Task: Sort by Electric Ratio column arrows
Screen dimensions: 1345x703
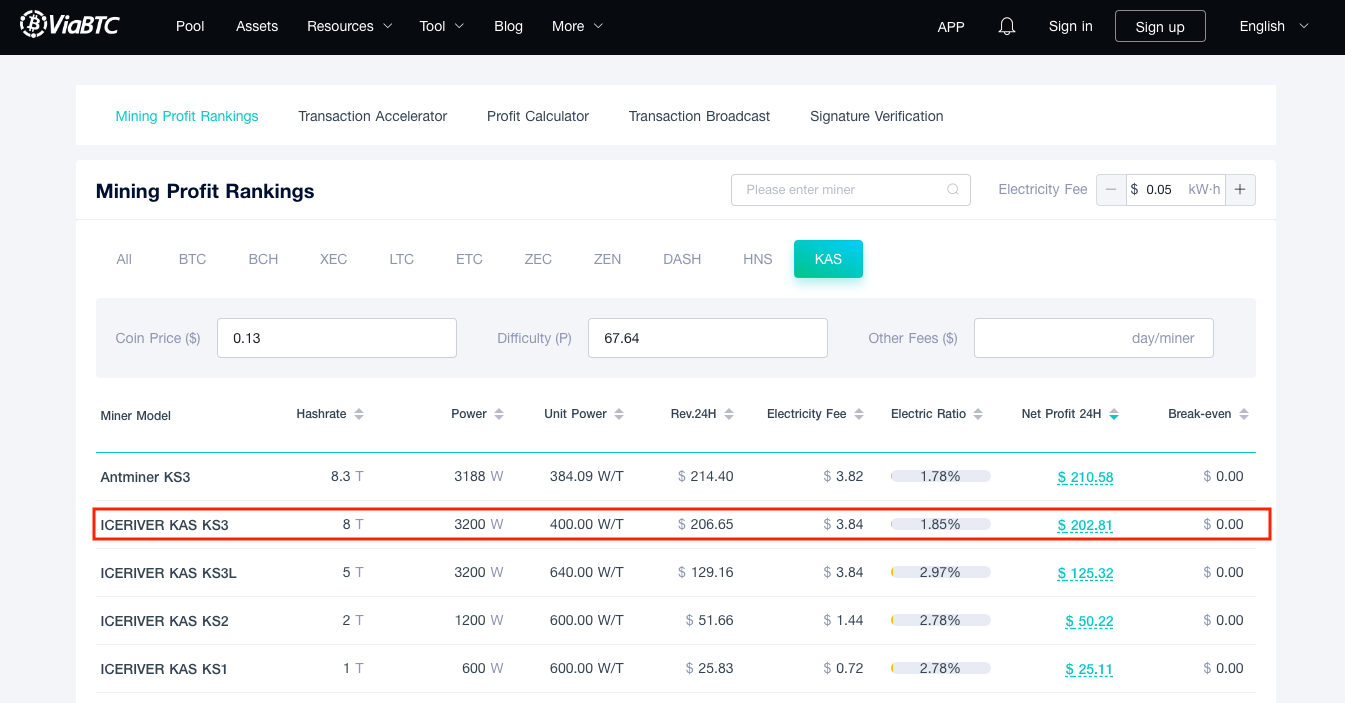Action: pos(978,414)
